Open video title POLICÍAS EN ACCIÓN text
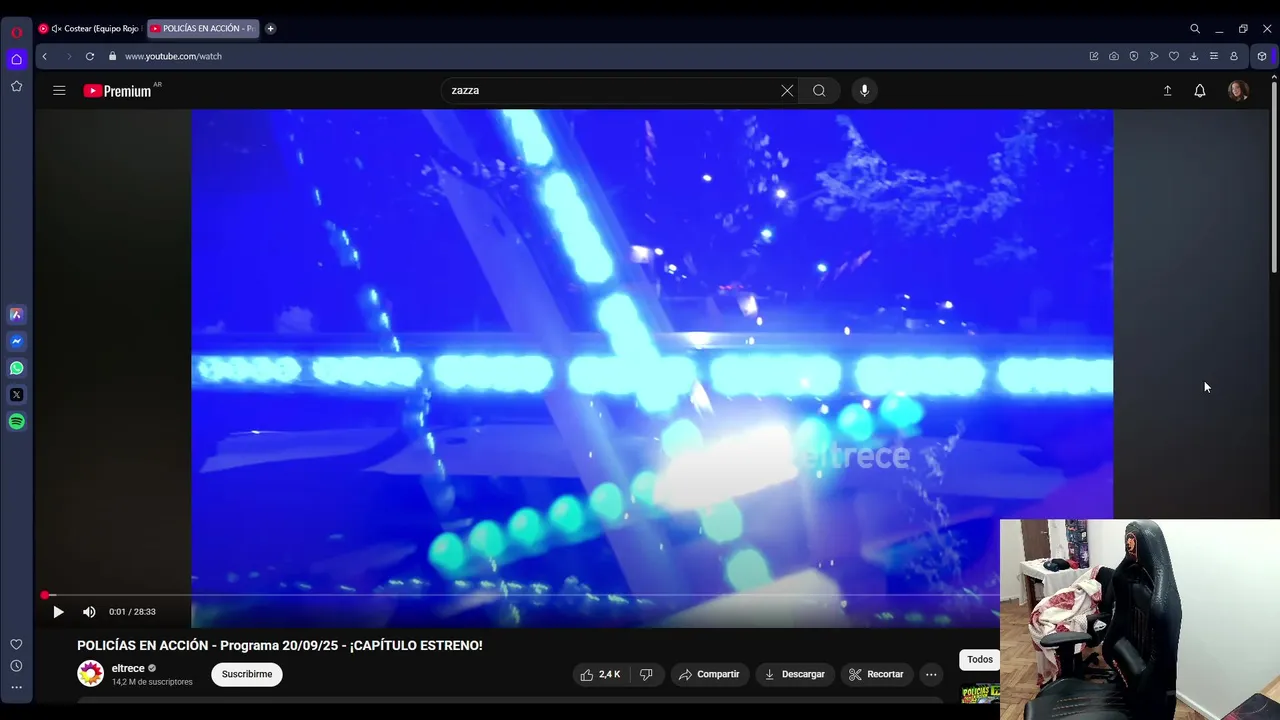This screenshot has width=1280, height=720. [279, 645]
